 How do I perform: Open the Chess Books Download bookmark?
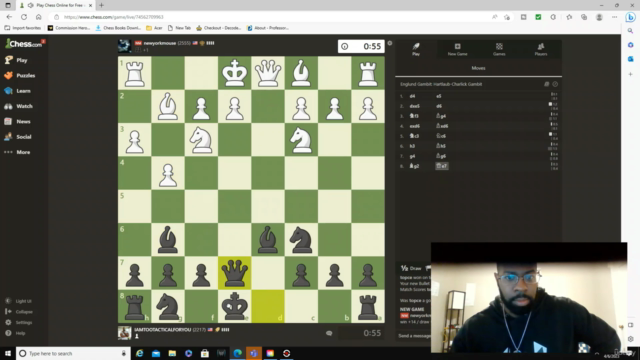[x=118, y=28]
